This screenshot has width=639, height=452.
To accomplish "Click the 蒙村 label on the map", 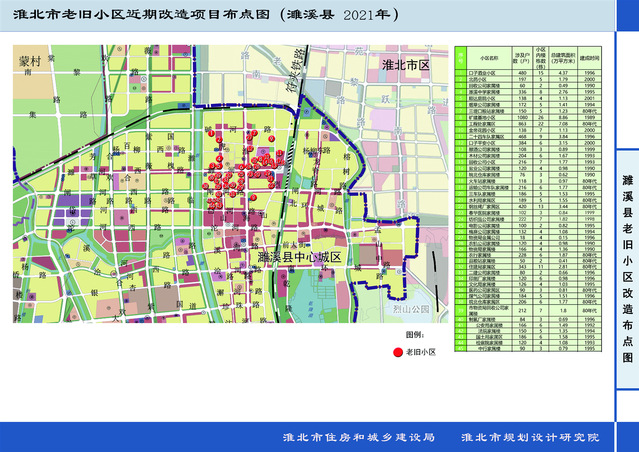I will [x=31, y=61].
